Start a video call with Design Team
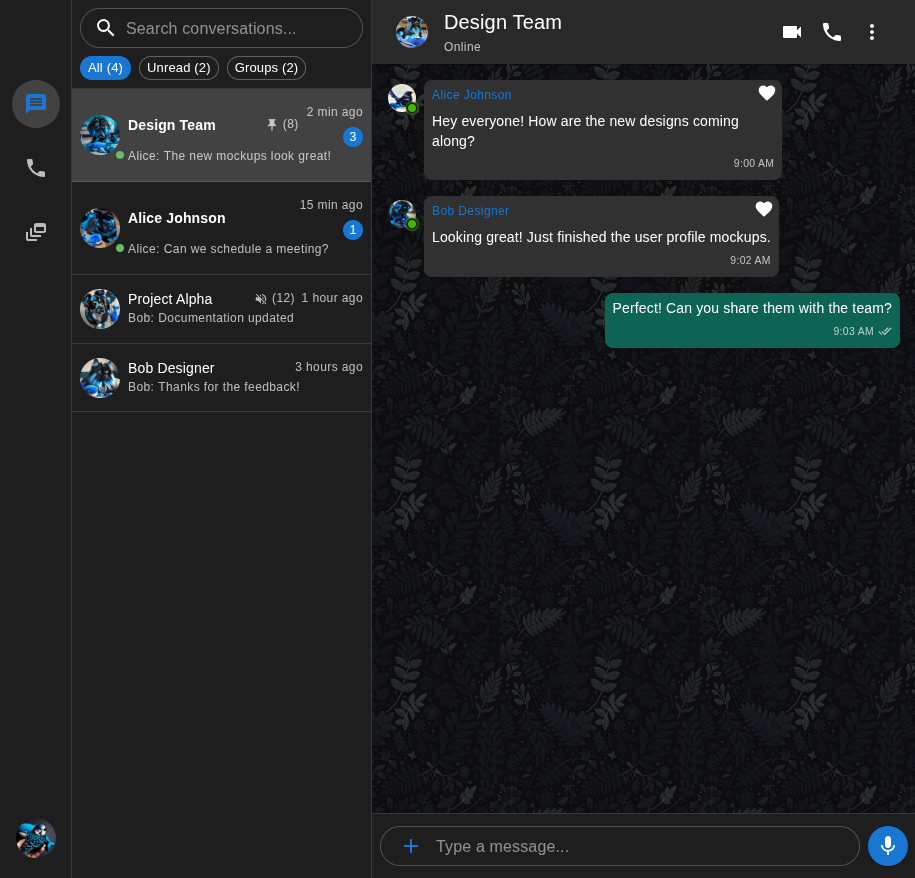Screen dimensions: 915x878 (792, 32)
